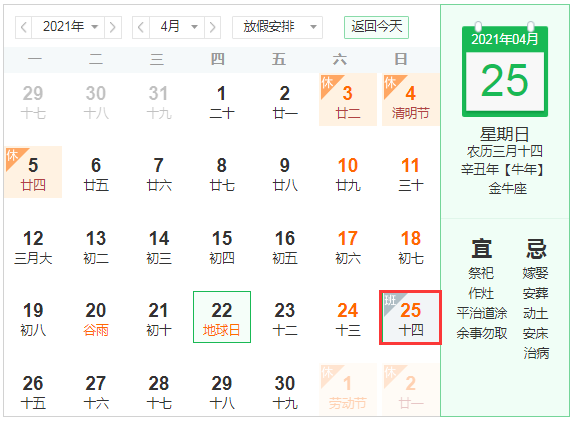Select April 5 with 休 badge

point(33,172)
